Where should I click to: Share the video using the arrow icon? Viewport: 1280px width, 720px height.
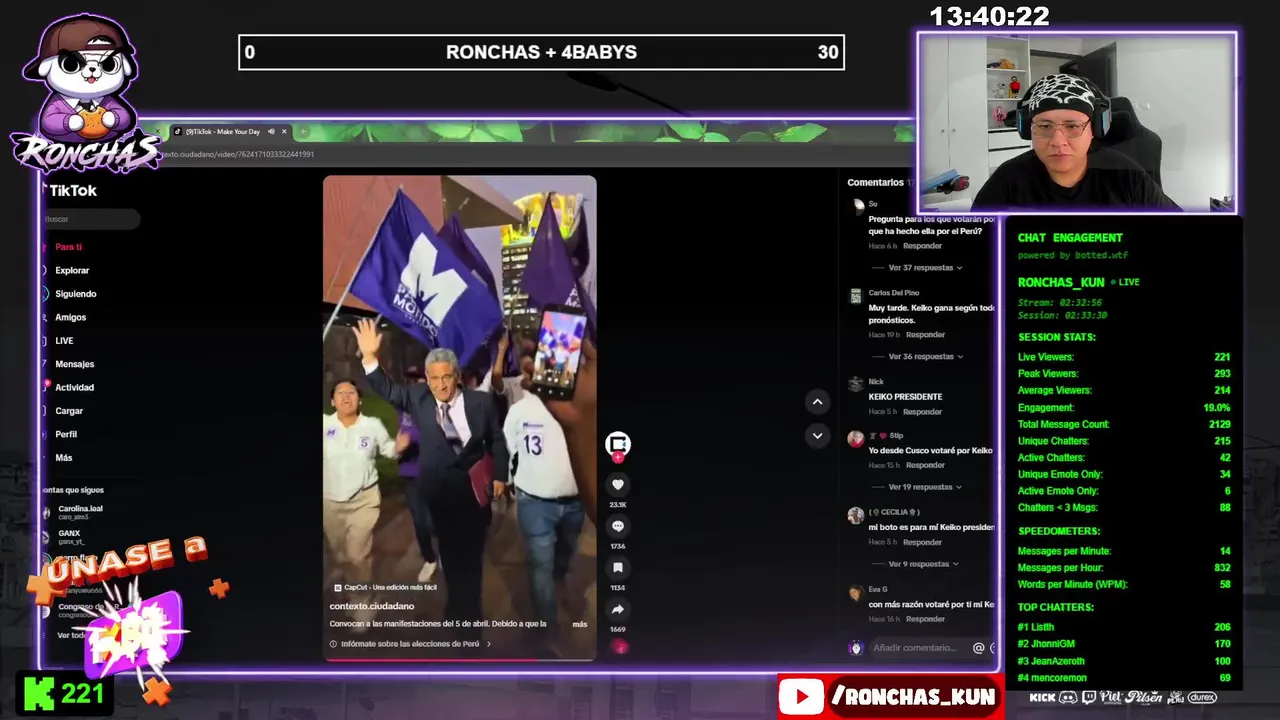pyautogui.click(x=618, y=609)
